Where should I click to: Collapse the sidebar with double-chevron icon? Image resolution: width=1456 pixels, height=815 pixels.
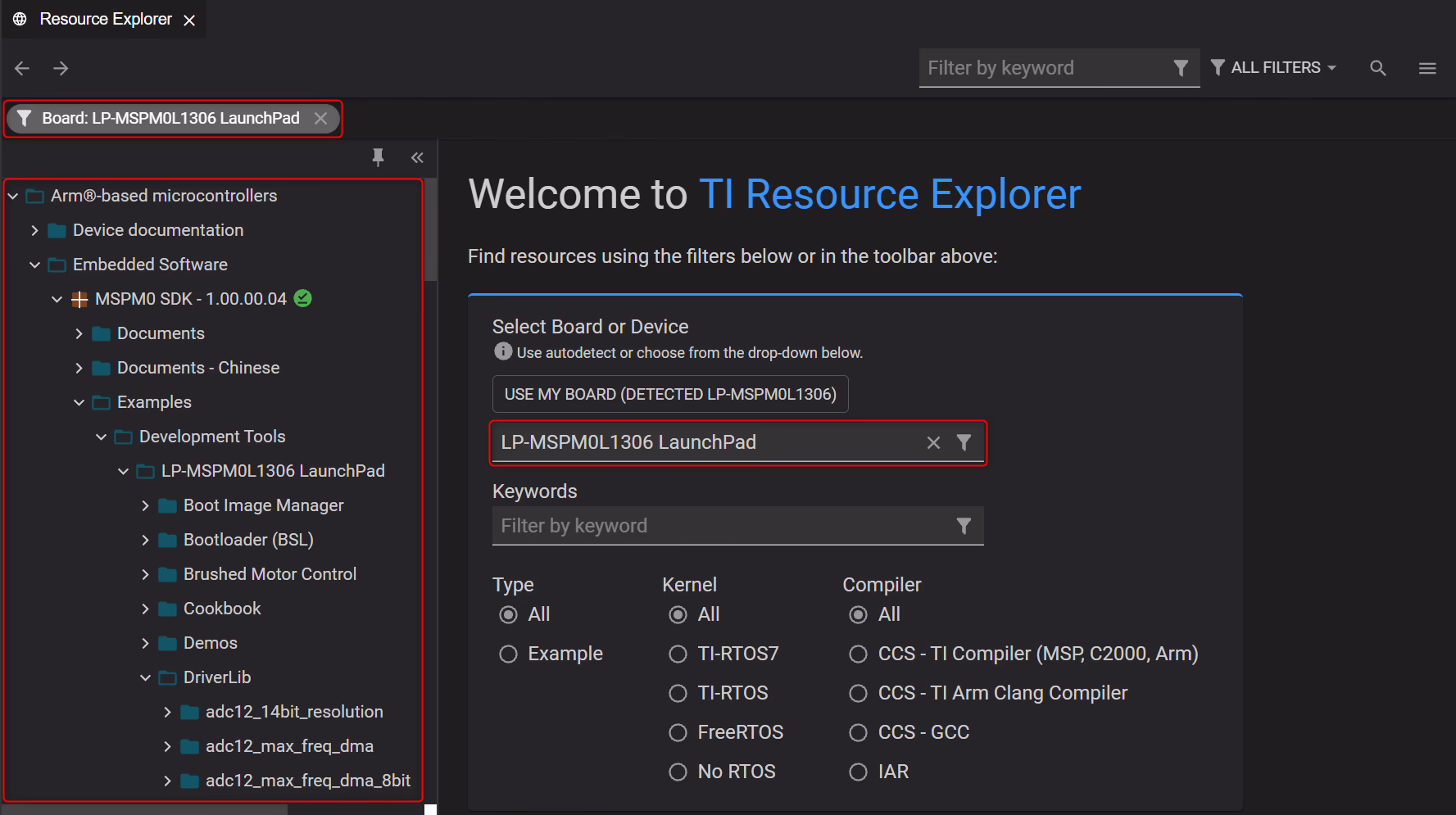417,157
